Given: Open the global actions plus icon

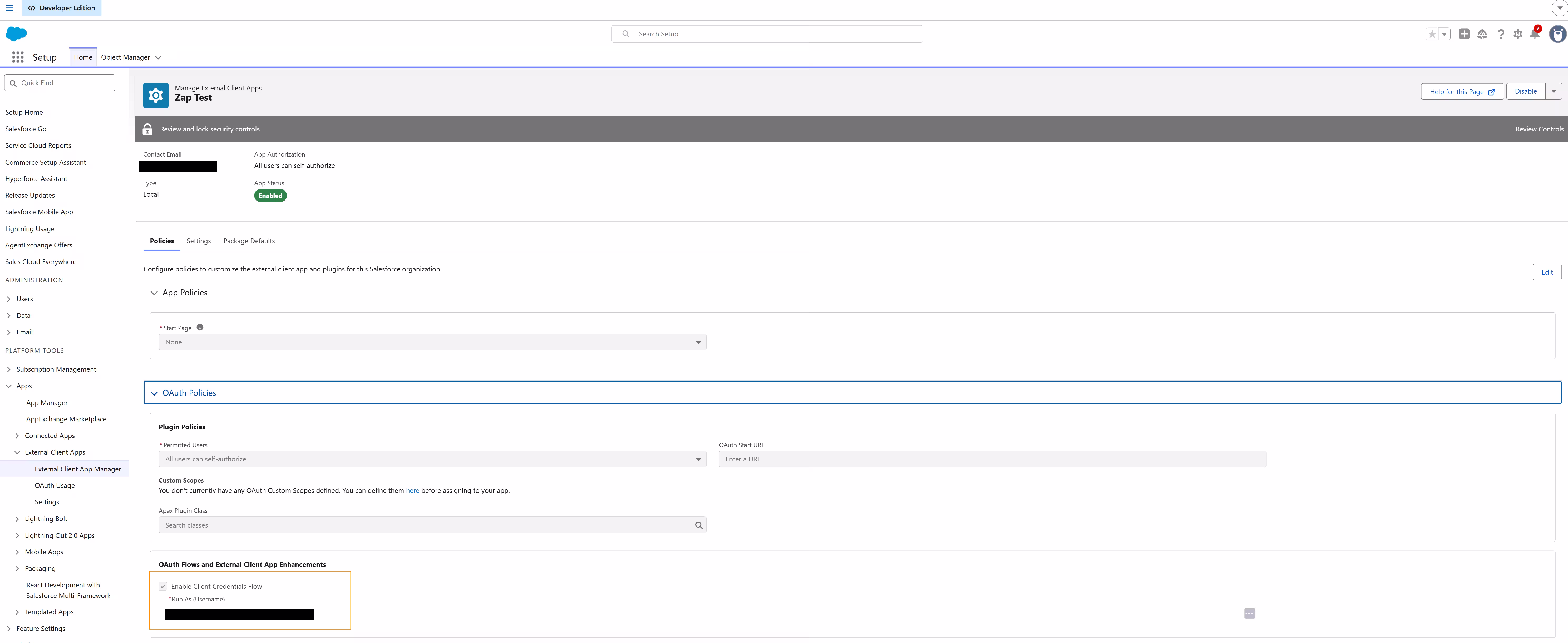Looking at the screenshot, I should tap(1464, 34).
